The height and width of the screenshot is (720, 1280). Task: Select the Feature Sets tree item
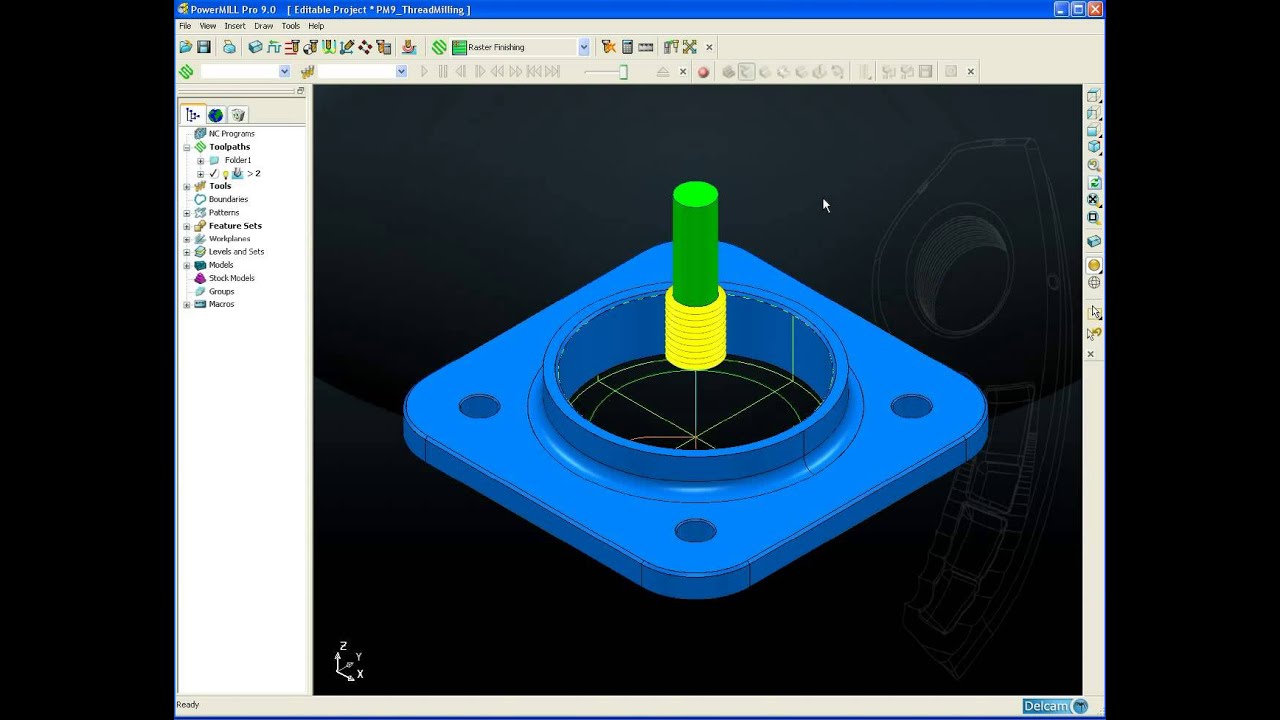click(235, 226)
